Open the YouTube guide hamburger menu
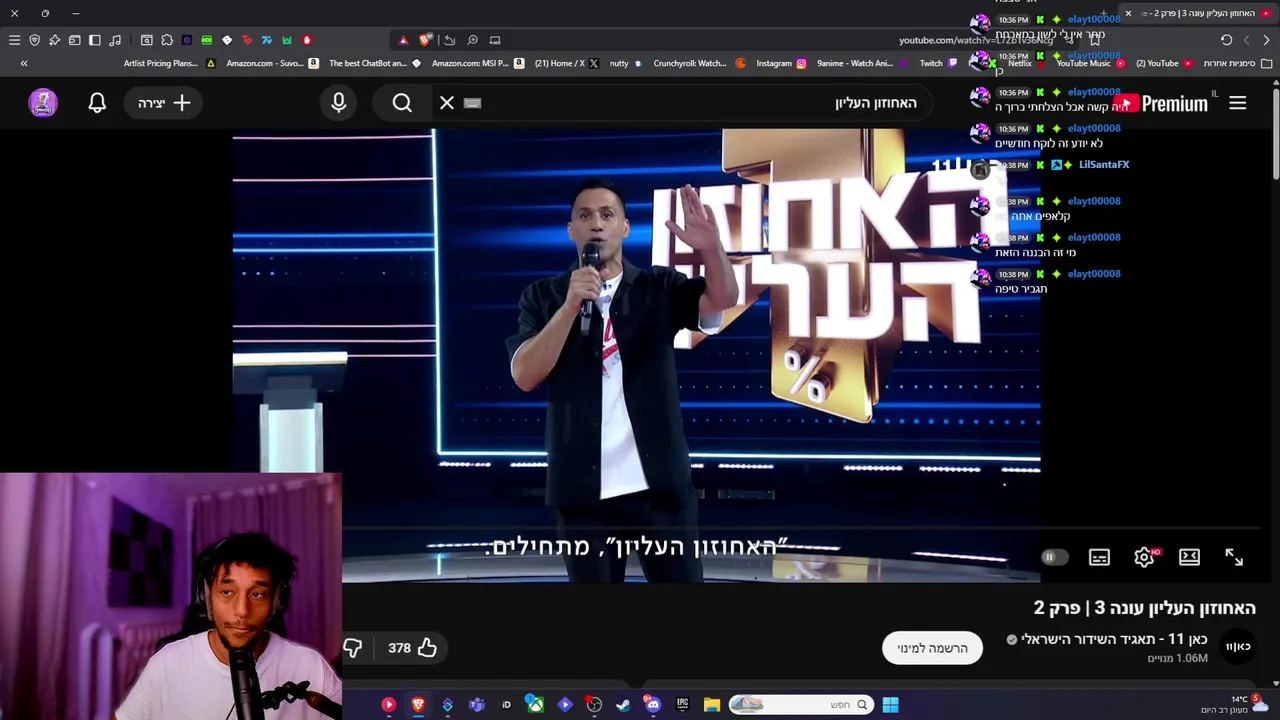 click(1237, 103)
